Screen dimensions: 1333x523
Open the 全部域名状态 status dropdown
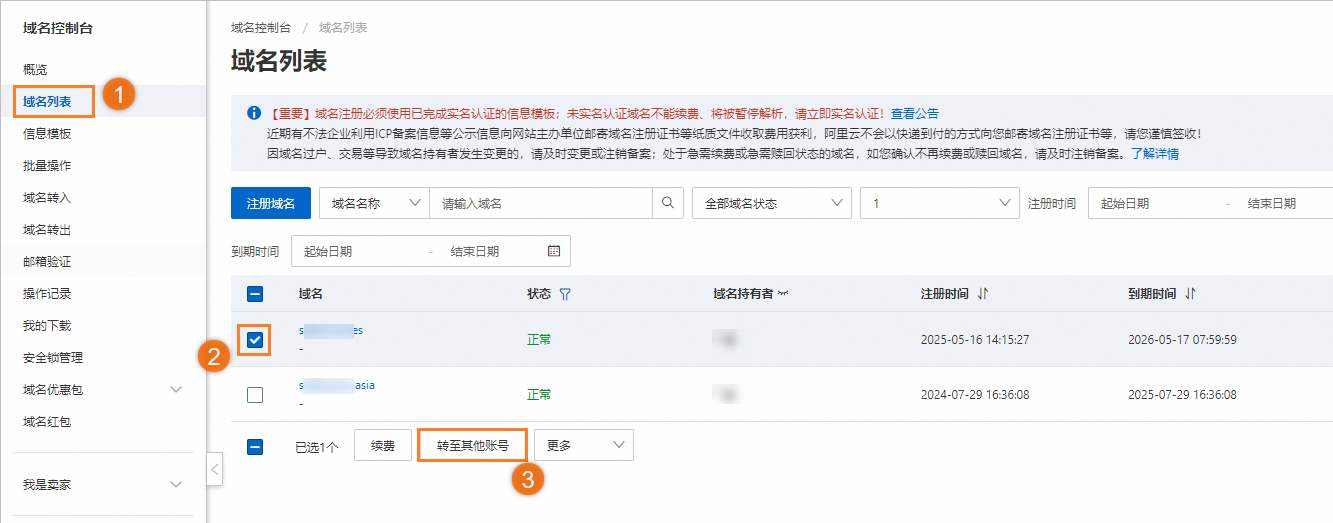click(x=772, y=203)
